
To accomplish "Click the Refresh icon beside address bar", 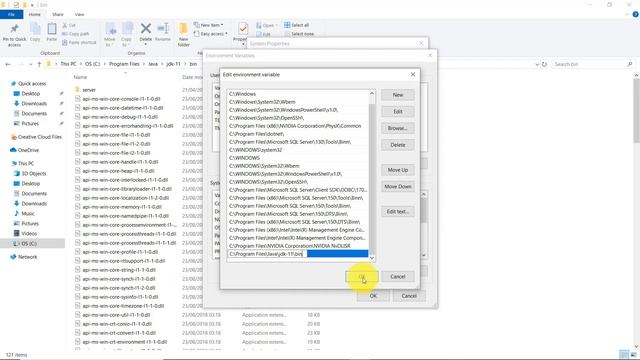I will pyautogui.click(x=544, y=64).
